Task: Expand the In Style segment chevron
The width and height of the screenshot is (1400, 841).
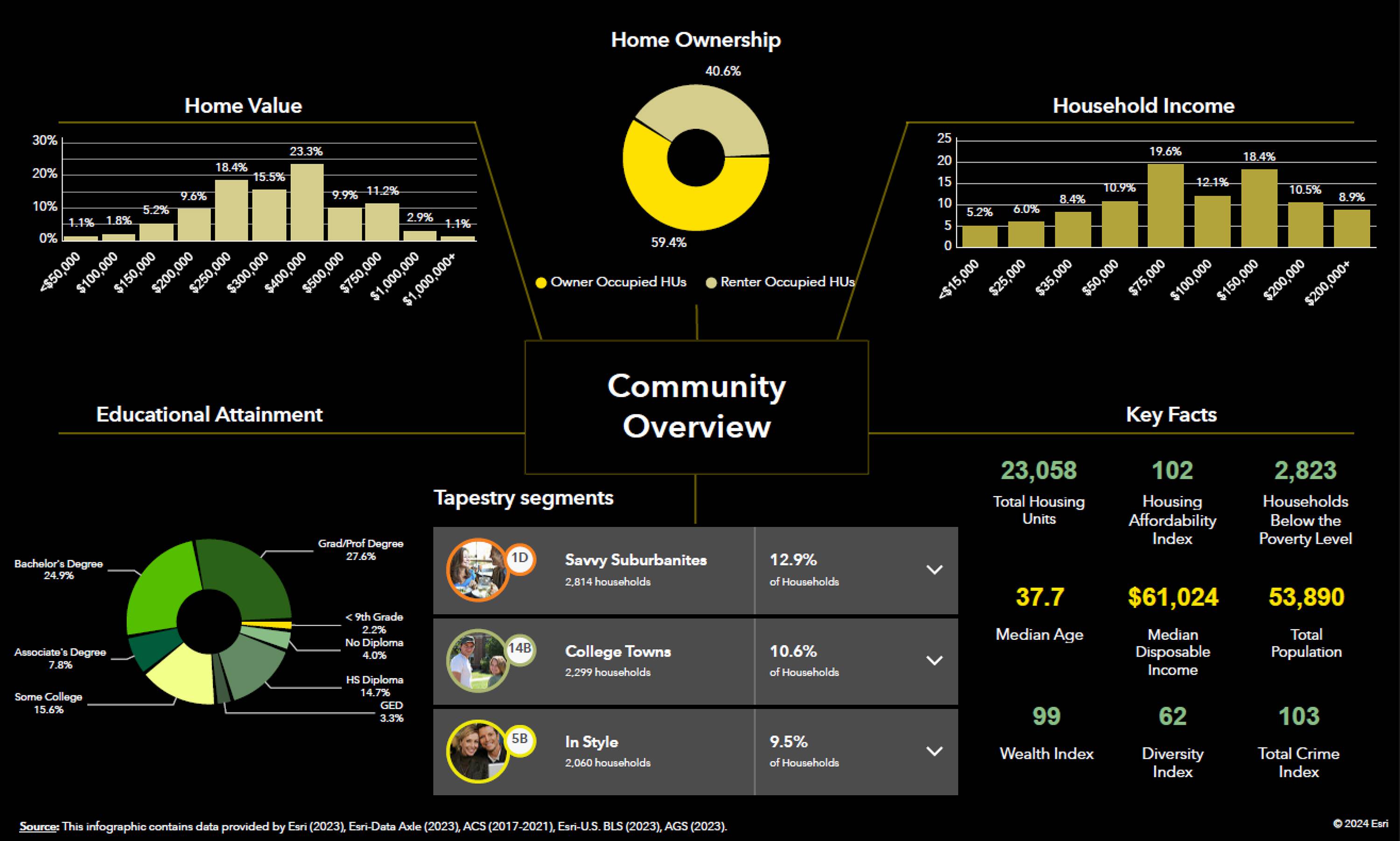Action: point(934,751)
